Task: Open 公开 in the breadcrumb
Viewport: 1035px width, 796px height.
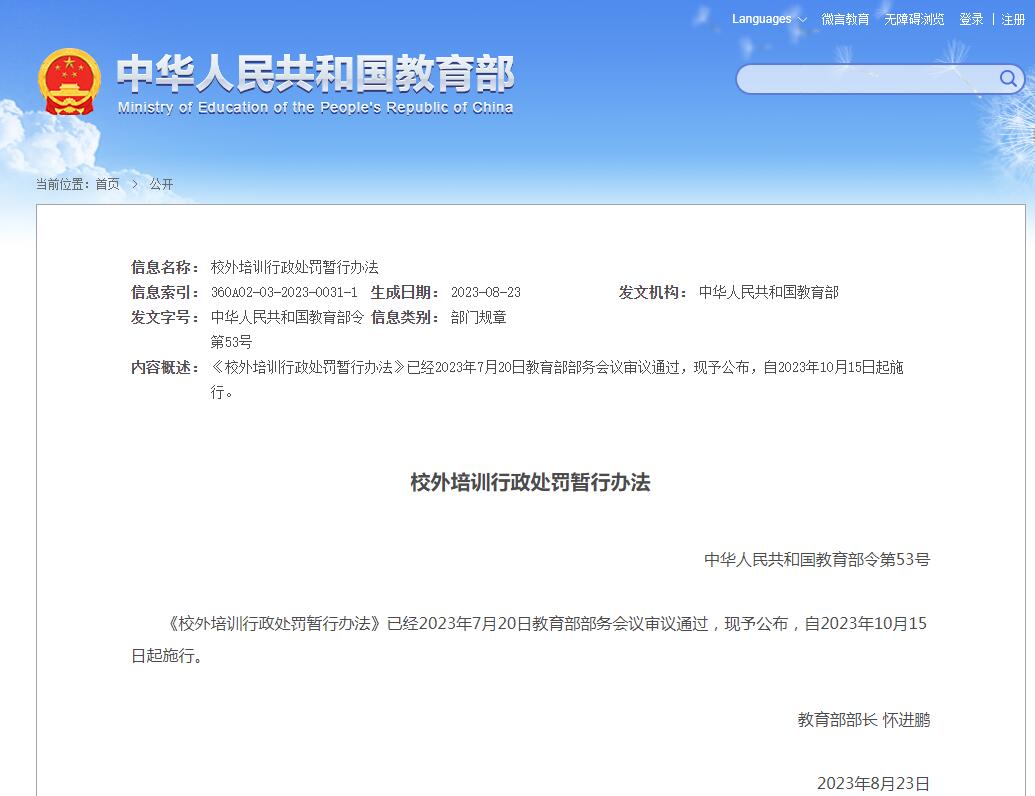Action: pos(161,184)
